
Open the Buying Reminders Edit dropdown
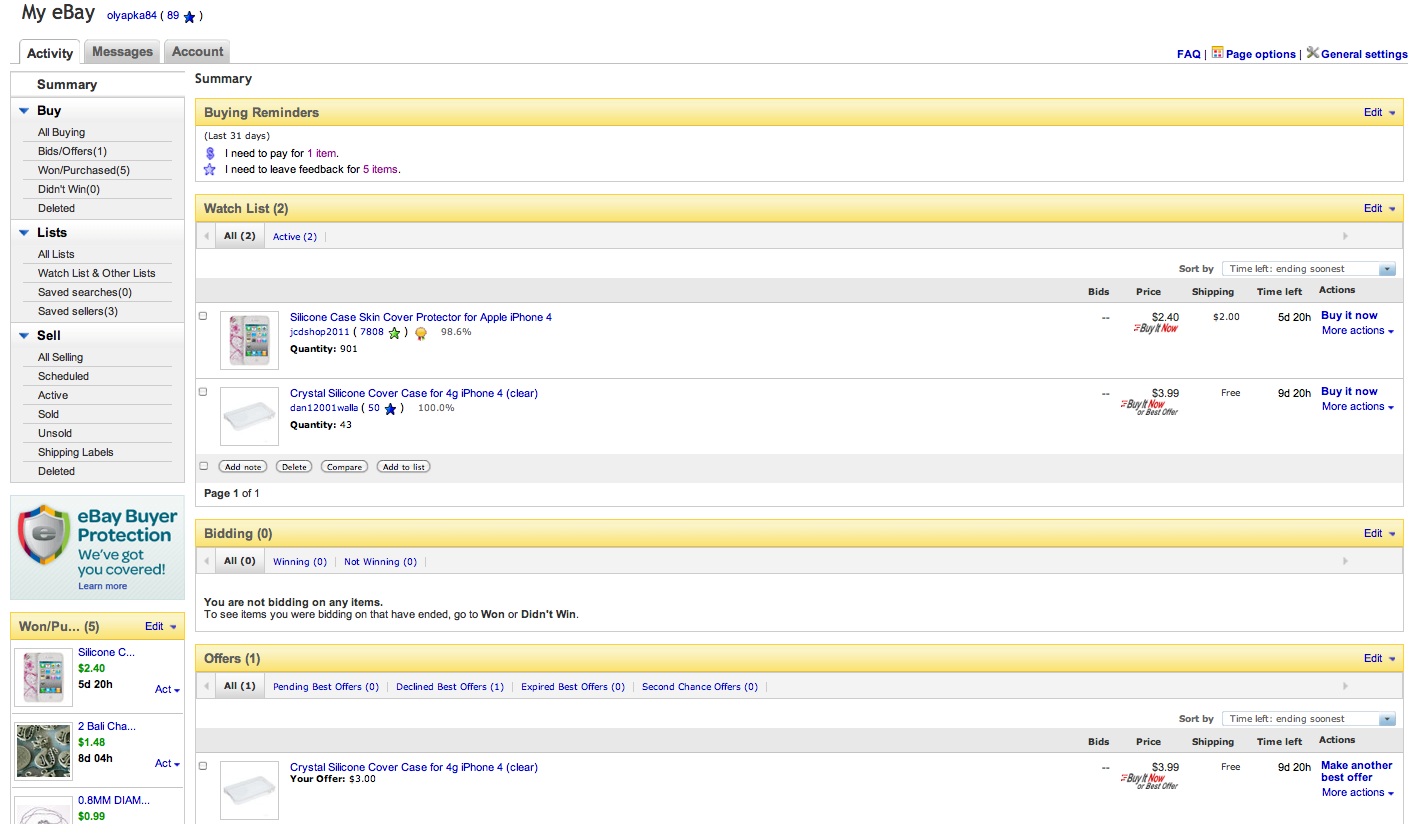point(1380,113)
